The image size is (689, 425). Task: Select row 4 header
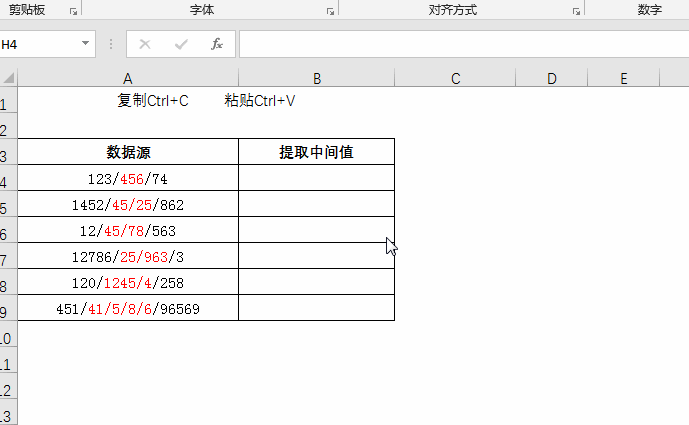8,178
